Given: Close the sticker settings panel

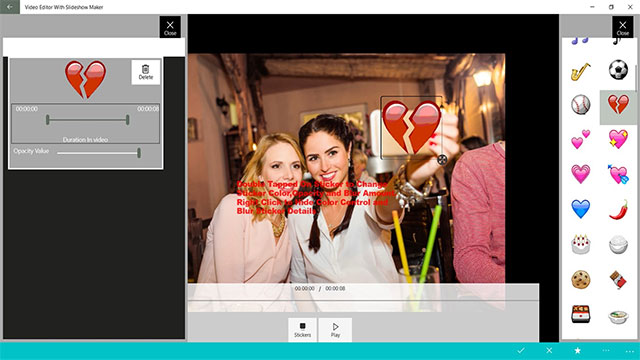Looking at the screenshot, I should (170, 27).
